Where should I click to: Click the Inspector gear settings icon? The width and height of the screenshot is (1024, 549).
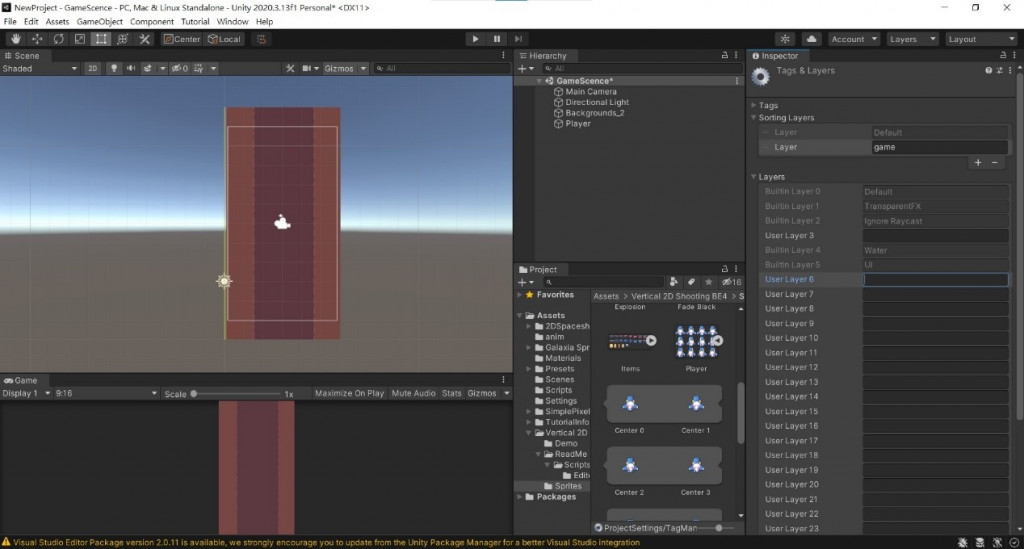(760, 76)
